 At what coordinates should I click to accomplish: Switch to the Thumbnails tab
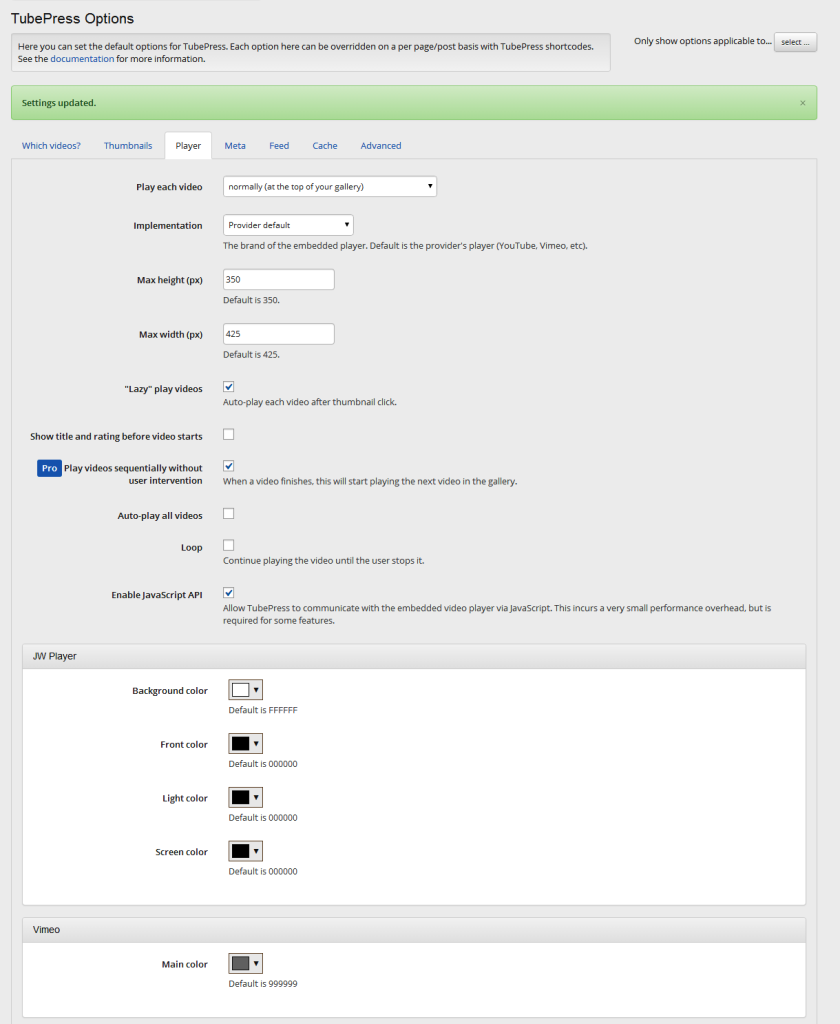(x=128, y=146)
